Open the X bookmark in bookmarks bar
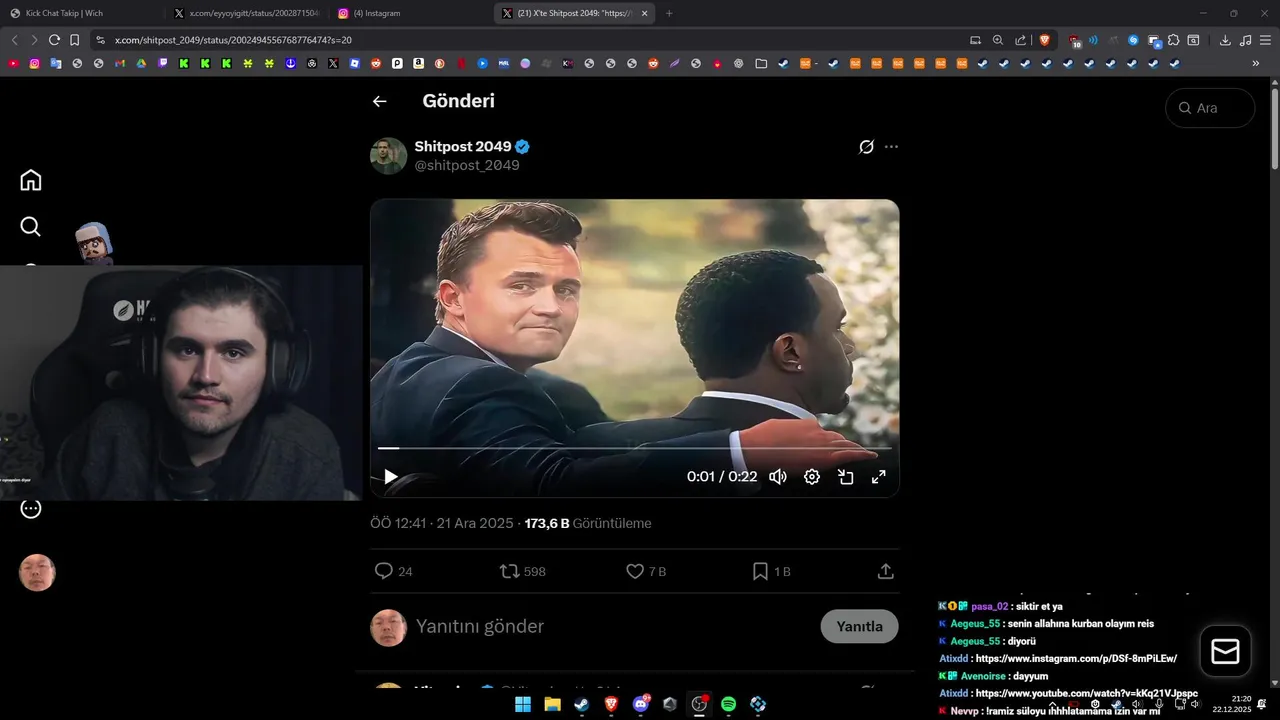This screenshot has width=1280, height=720. 333,63
